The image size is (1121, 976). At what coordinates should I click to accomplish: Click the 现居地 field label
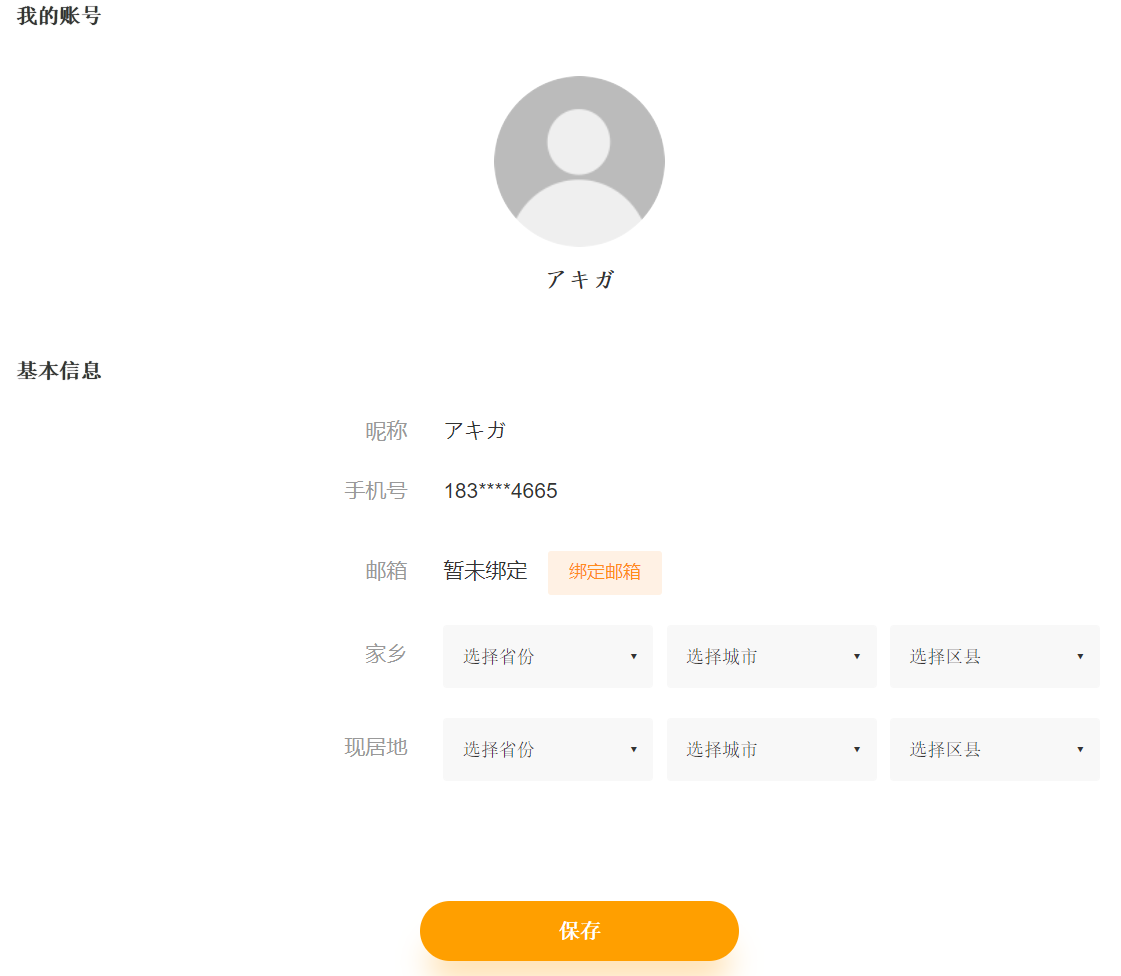click(376, 747)
